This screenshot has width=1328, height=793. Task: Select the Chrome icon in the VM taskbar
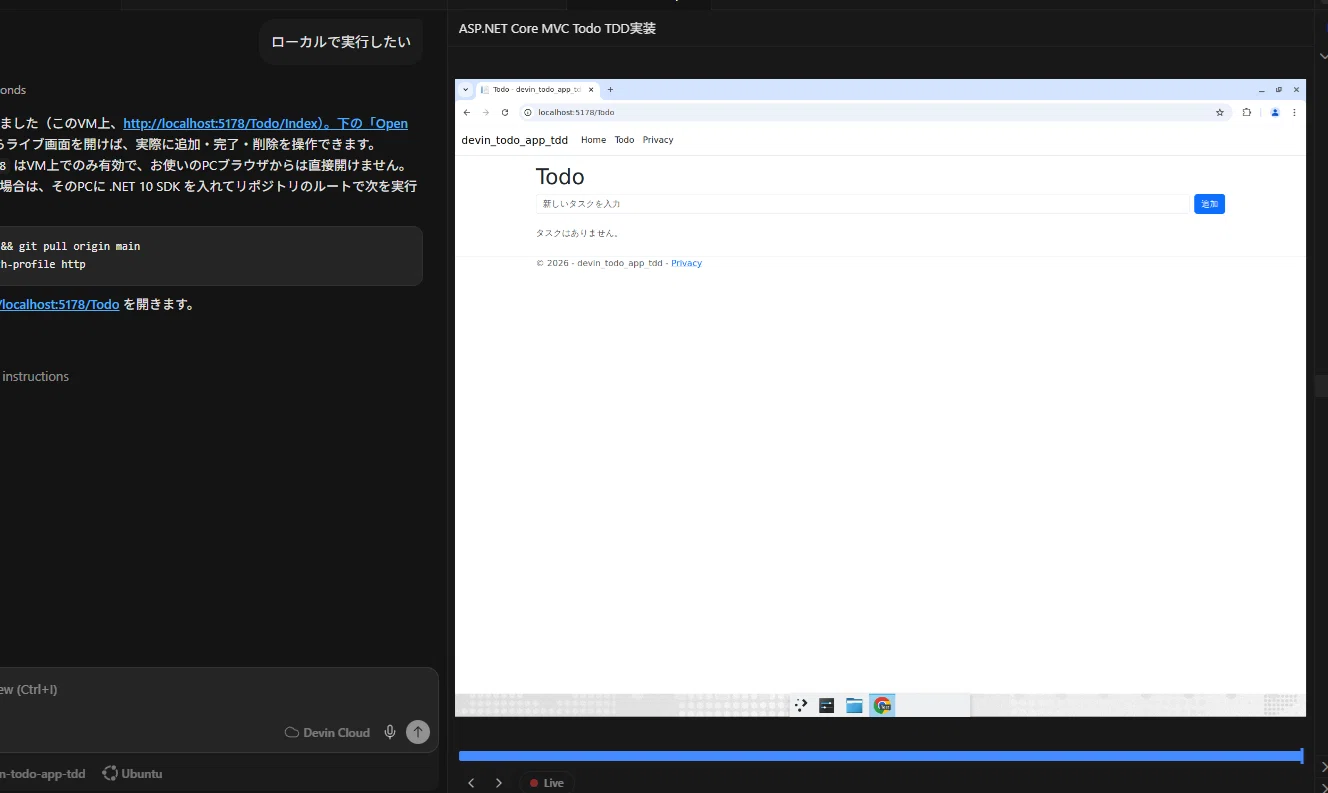[882, 706]
